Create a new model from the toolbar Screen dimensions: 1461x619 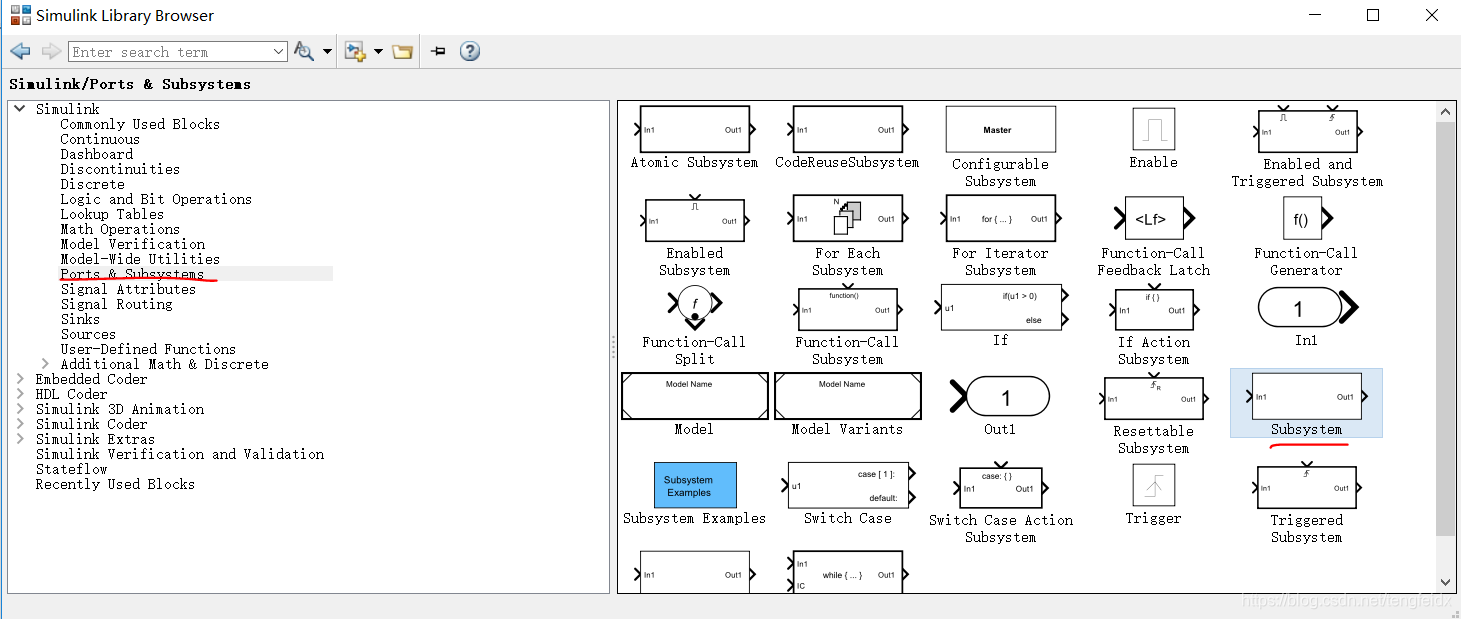click(355, 51)
